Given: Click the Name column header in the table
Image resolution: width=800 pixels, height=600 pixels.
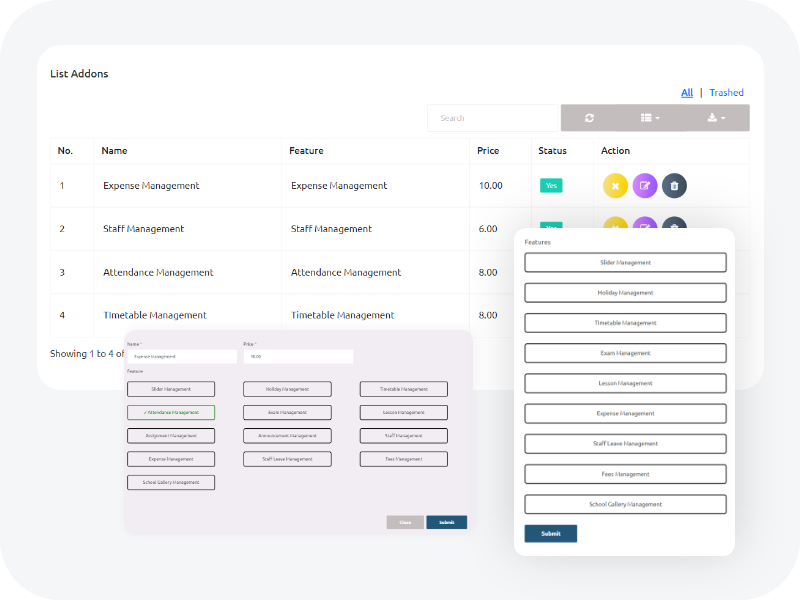Looking at the screenshot, I should coord(115,151).
